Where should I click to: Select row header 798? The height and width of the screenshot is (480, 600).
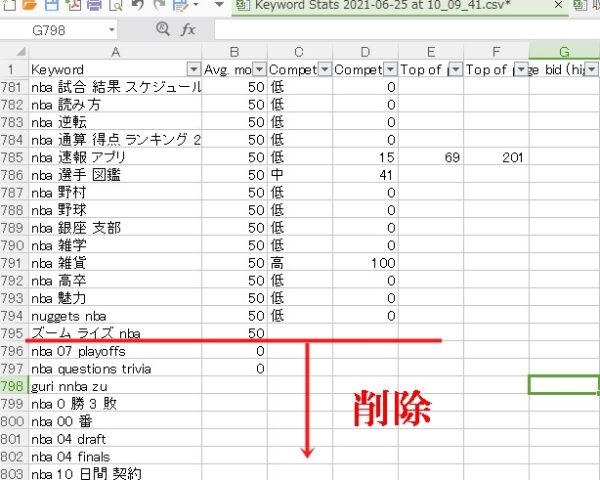(13, 386)
